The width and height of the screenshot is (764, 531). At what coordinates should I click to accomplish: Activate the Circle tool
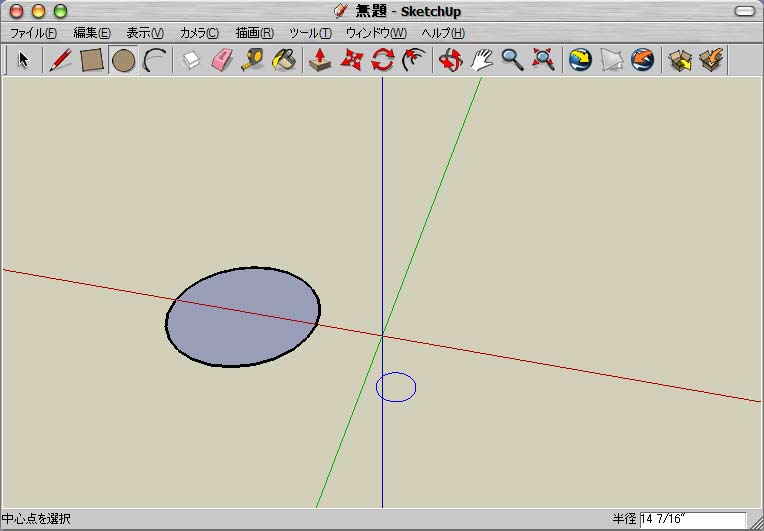pos(123,60)
